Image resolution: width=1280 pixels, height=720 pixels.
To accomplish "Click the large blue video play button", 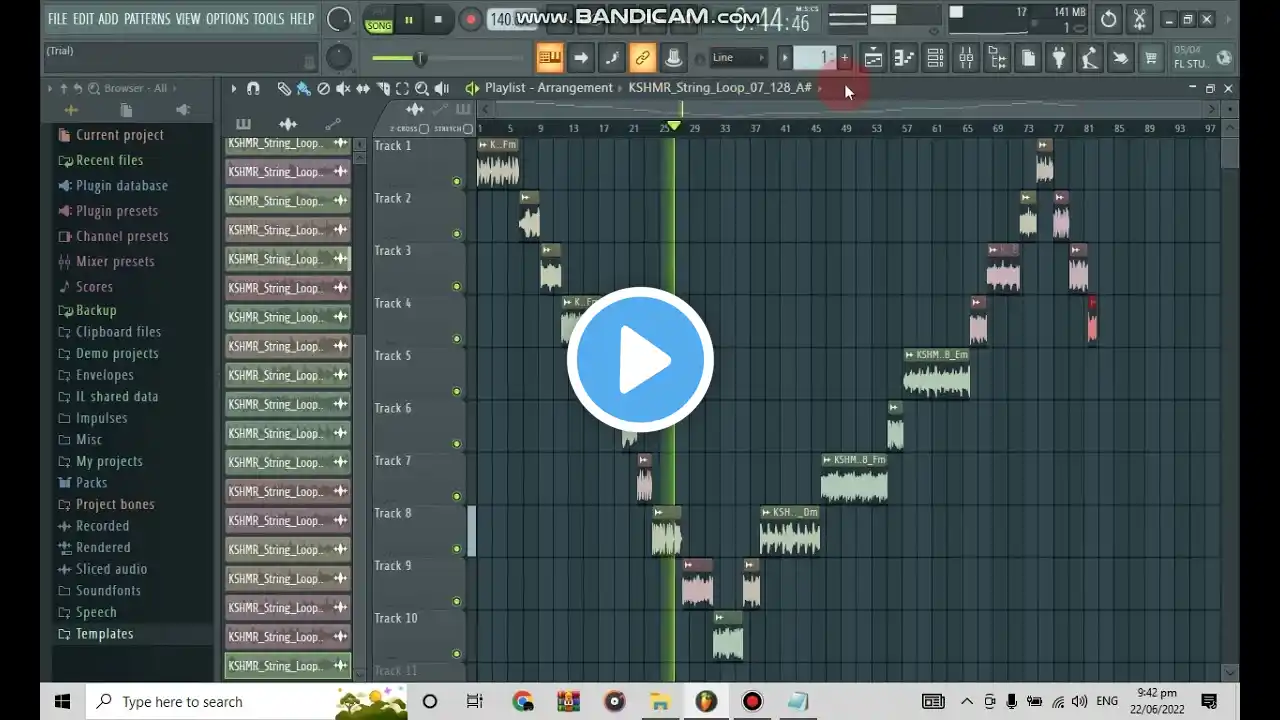I will pyautogui.click(x=640, y=360).
